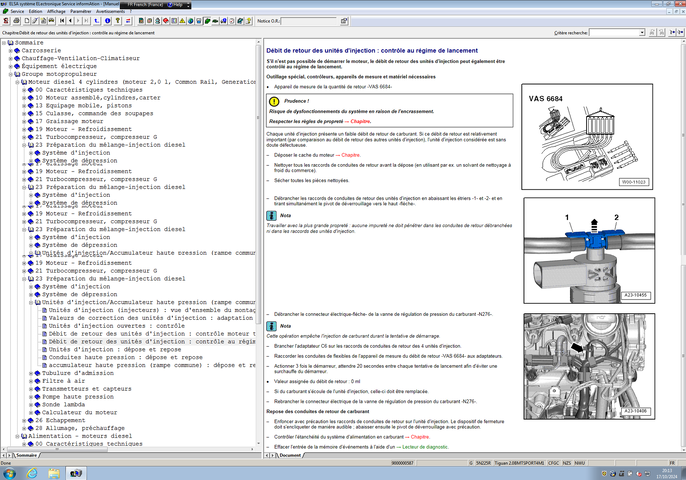Click the VAS 6684 tool illustration
The height and width of the screenshot is (480, 686).
pos(587,137)
